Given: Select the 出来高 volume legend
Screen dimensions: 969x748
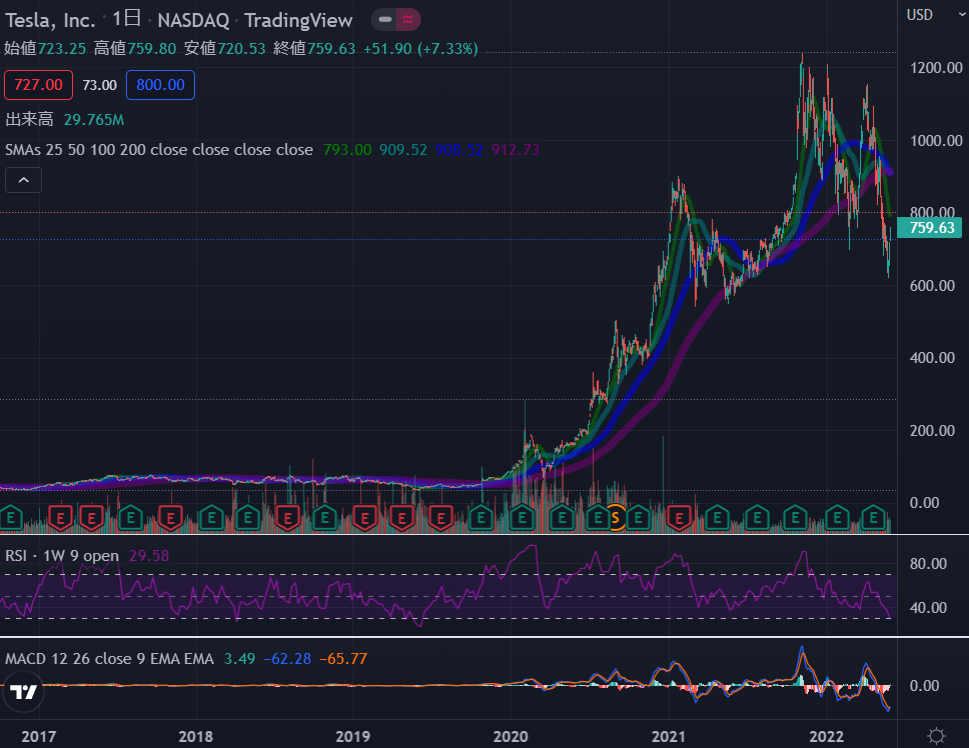Looking at the screenshot, I should [x=29, y=119].
